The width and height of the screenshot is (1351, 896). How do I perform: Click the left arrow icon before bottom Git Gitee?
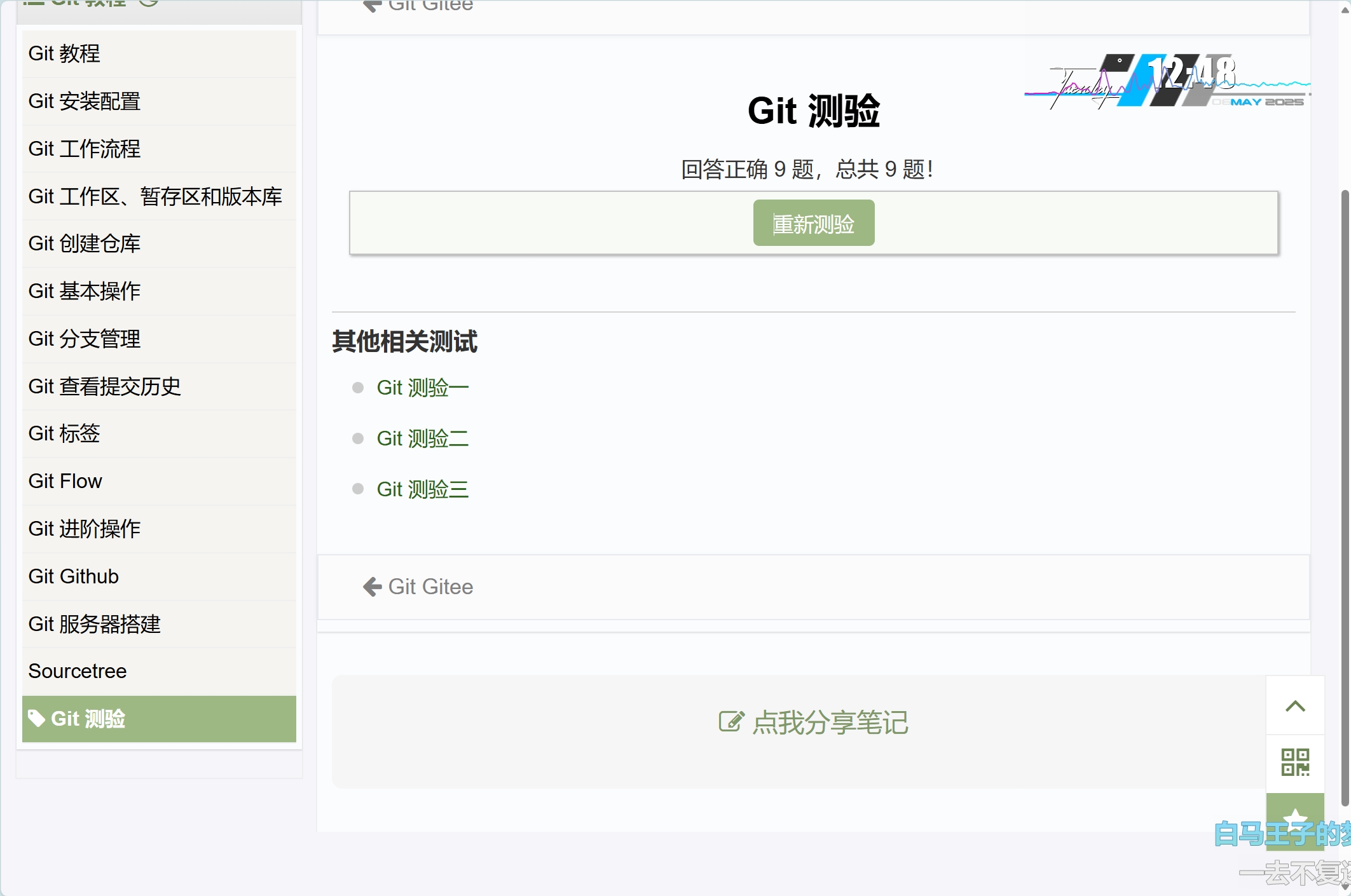[372, 587]
